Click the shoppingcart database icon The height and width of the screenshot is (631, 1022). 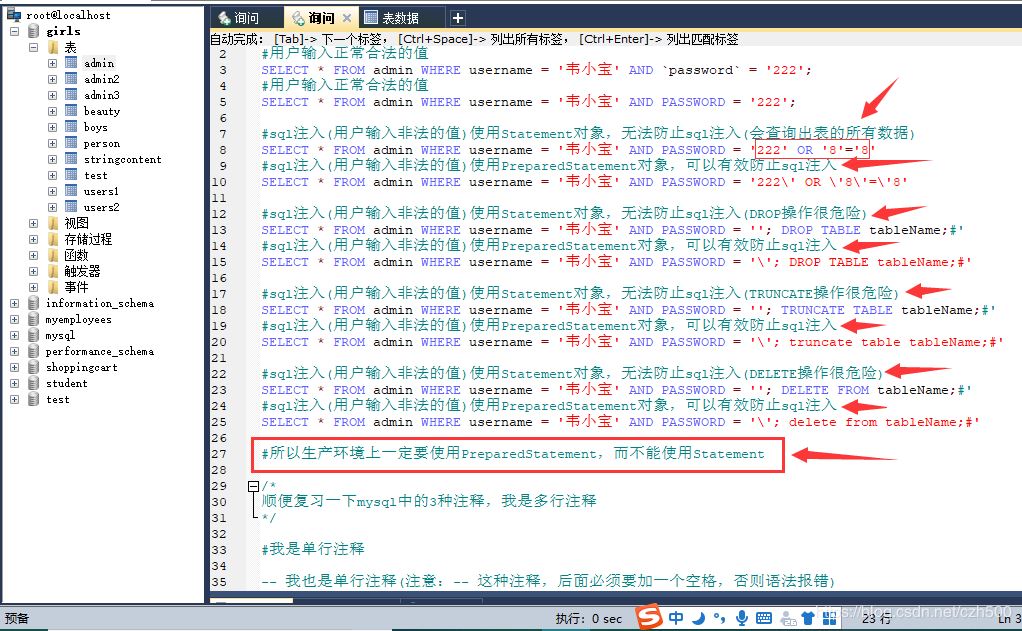(x=33, y=367)
